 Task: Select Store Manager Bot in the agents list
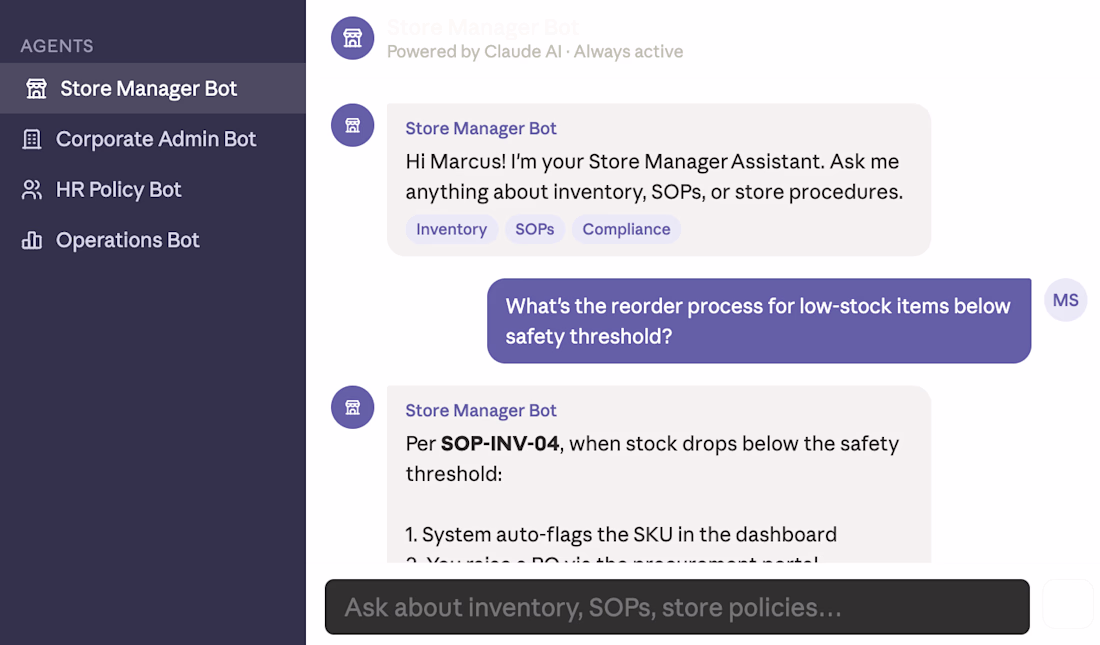(153, 88)
